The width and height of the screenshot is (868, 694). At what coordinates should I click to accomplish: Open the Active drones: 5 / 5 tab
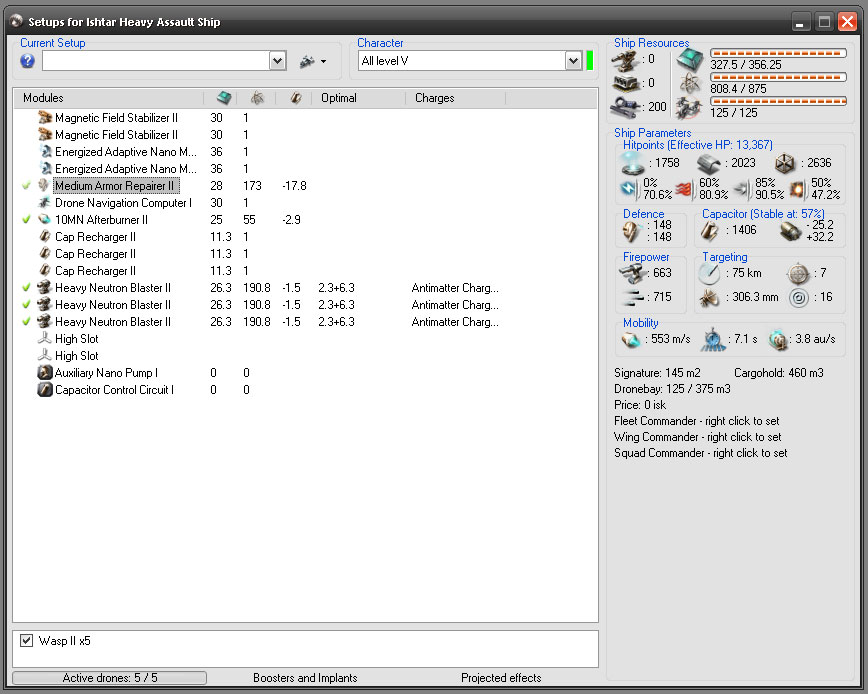coord(110,678)
